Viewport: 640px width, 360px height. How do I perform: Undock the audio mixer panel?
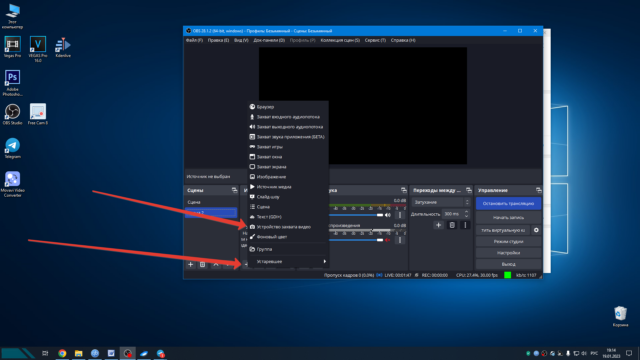(x=404, y=190)
